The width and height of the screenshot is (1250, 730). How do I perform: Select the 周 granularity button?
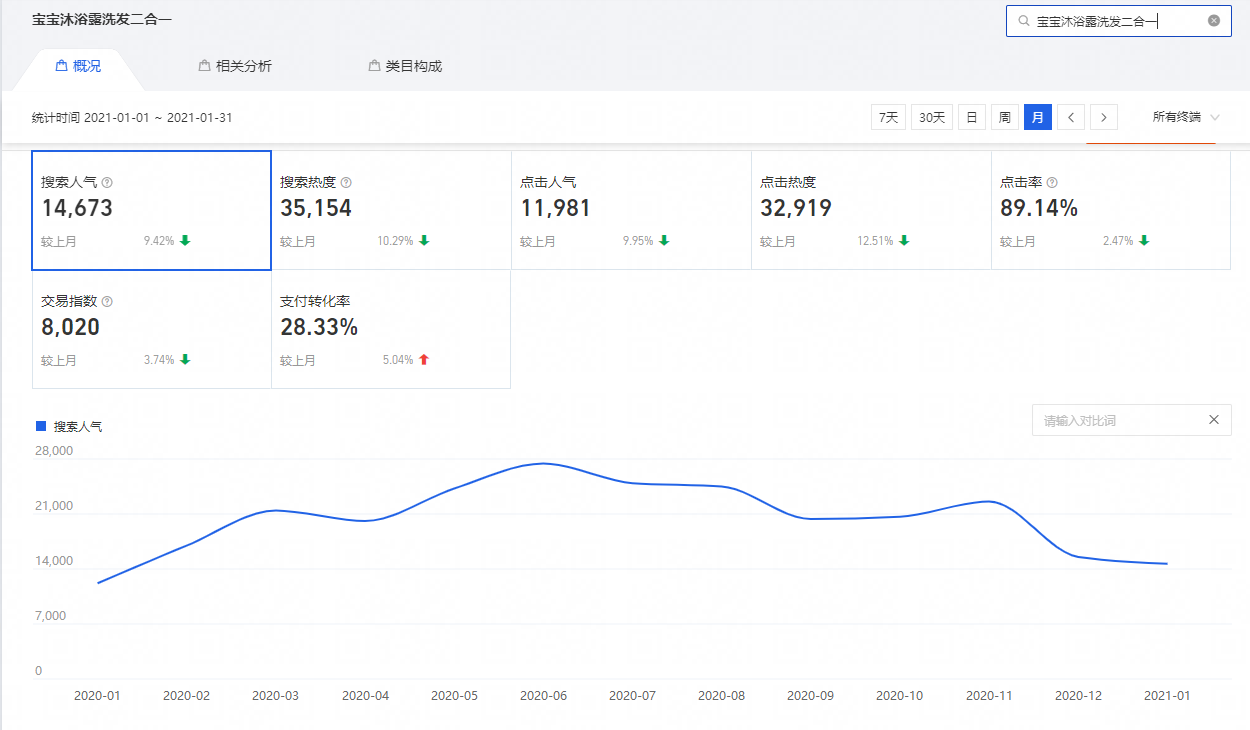(1004, 118)
